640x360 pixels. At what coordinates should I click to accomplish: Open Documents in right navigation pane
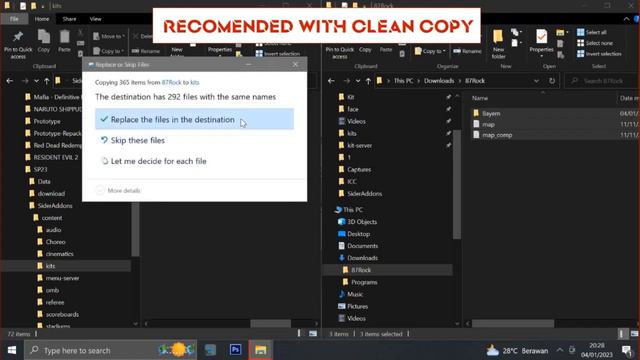point(362,246)
